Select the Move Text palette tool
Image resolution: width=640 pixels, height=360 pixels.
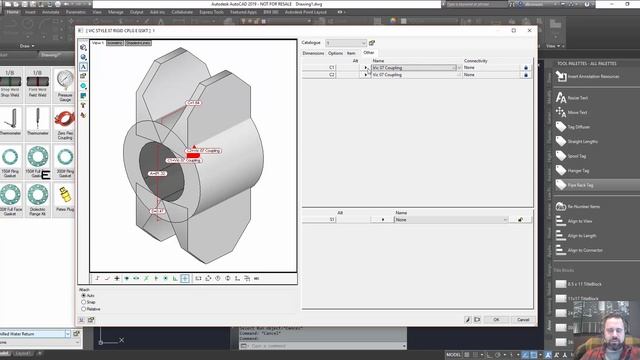click(572, 112)
